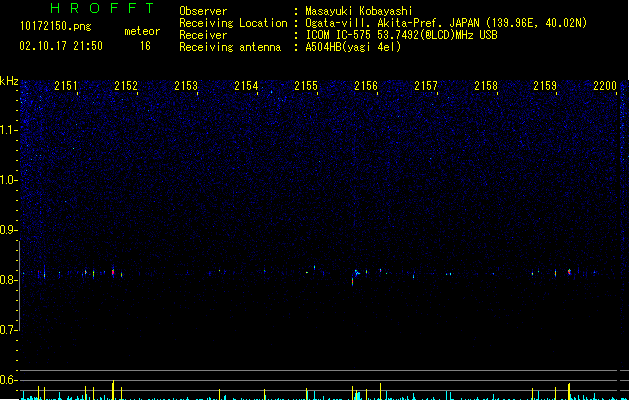The height and width of the screenshot is (400, 629).
Task: Click the 2154 time marker
Action: coord(246,86)
